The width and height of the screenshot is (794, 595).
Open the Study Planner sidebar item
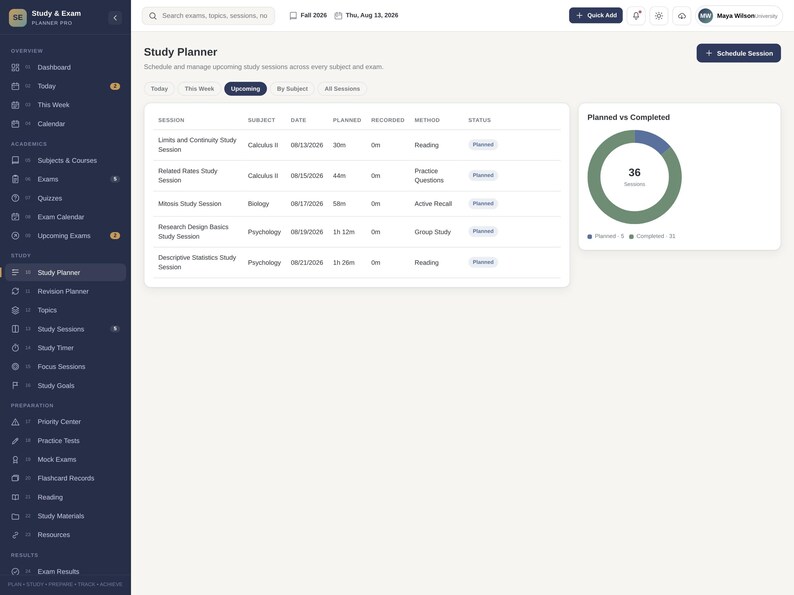(x=66, y=272)
